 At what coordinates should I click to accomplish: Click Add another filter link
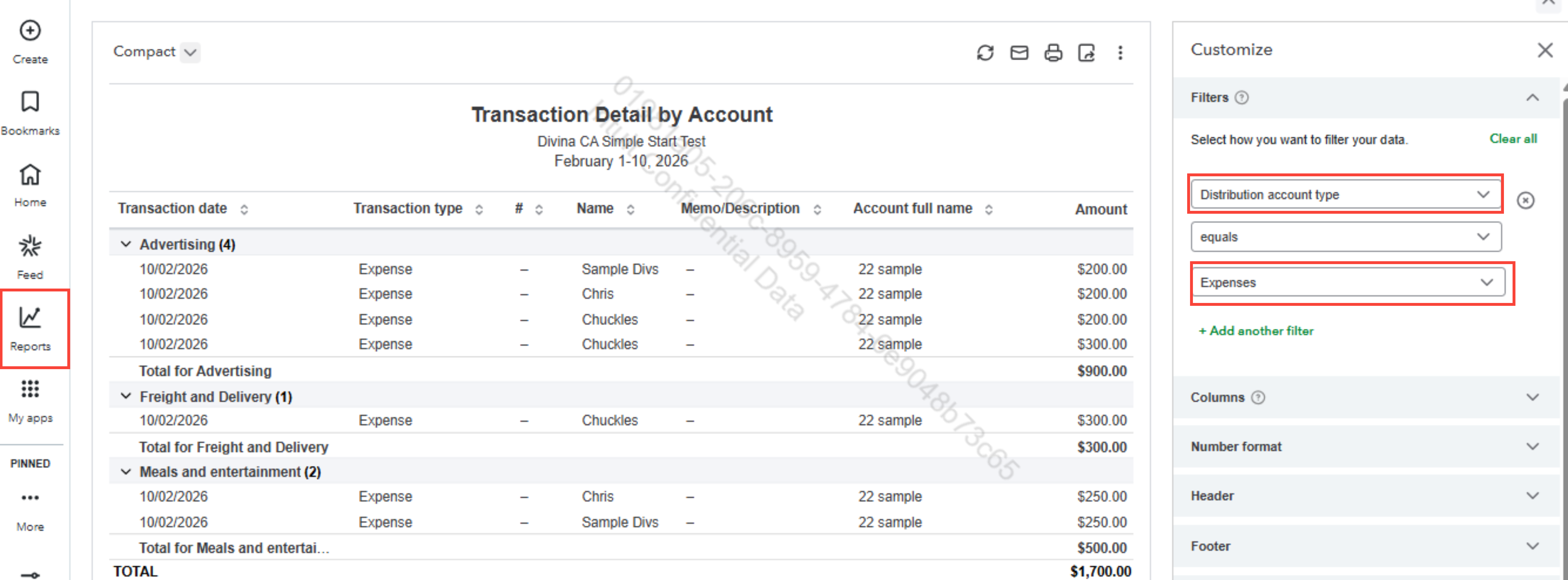1256,331
